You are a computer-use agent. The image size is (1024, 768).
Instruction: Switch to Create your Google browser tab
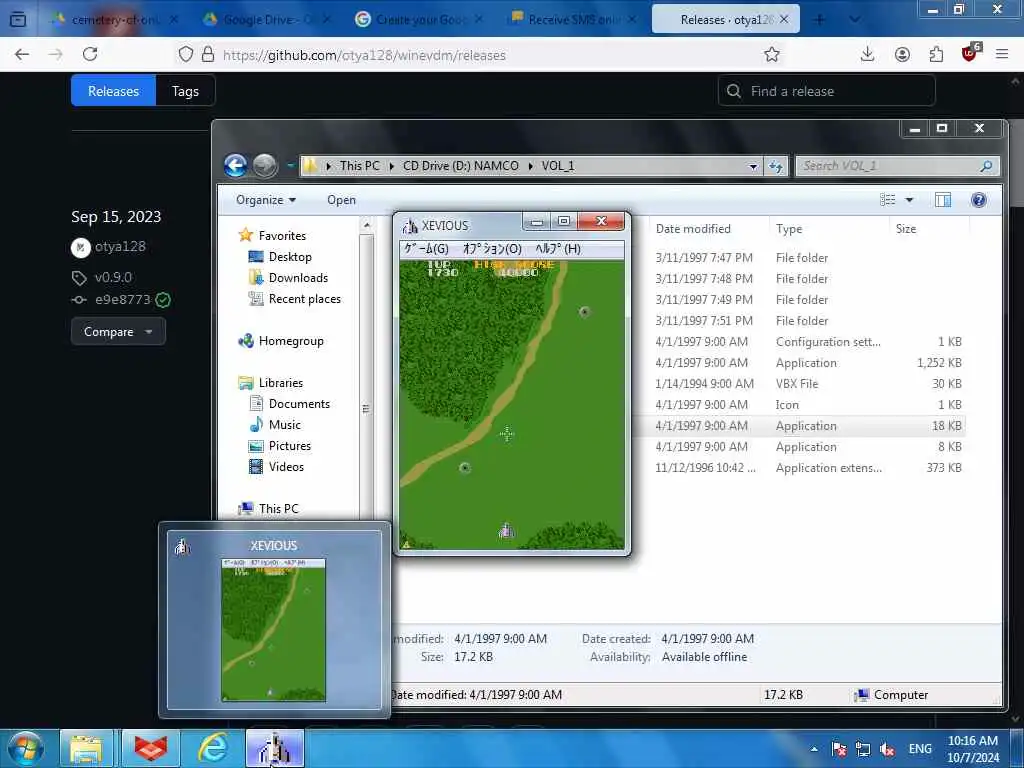click(420, 20)
